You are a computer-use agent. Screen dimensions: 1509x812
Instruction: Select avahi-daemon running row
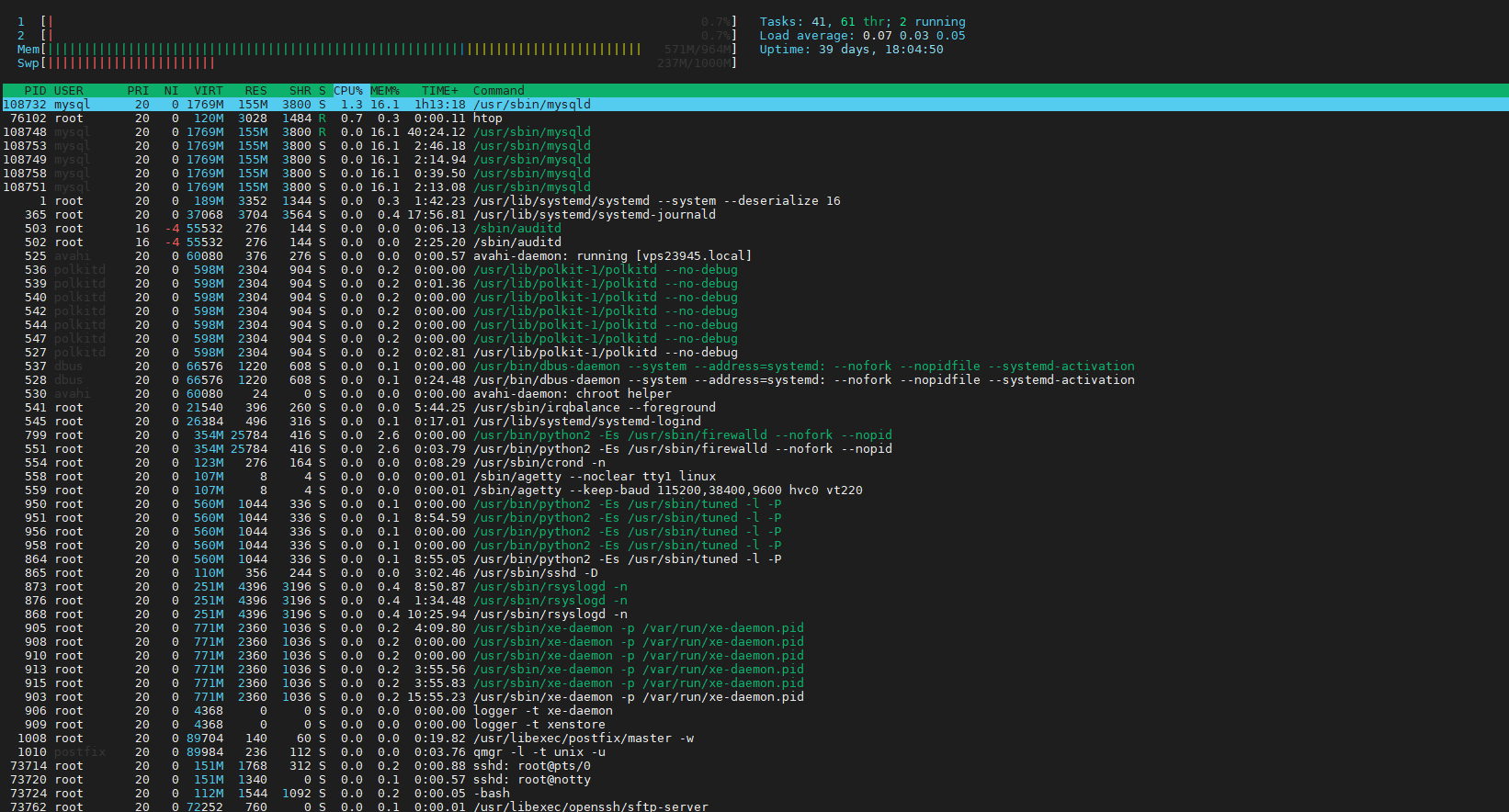pyautogui.click(x=754, y=256)
